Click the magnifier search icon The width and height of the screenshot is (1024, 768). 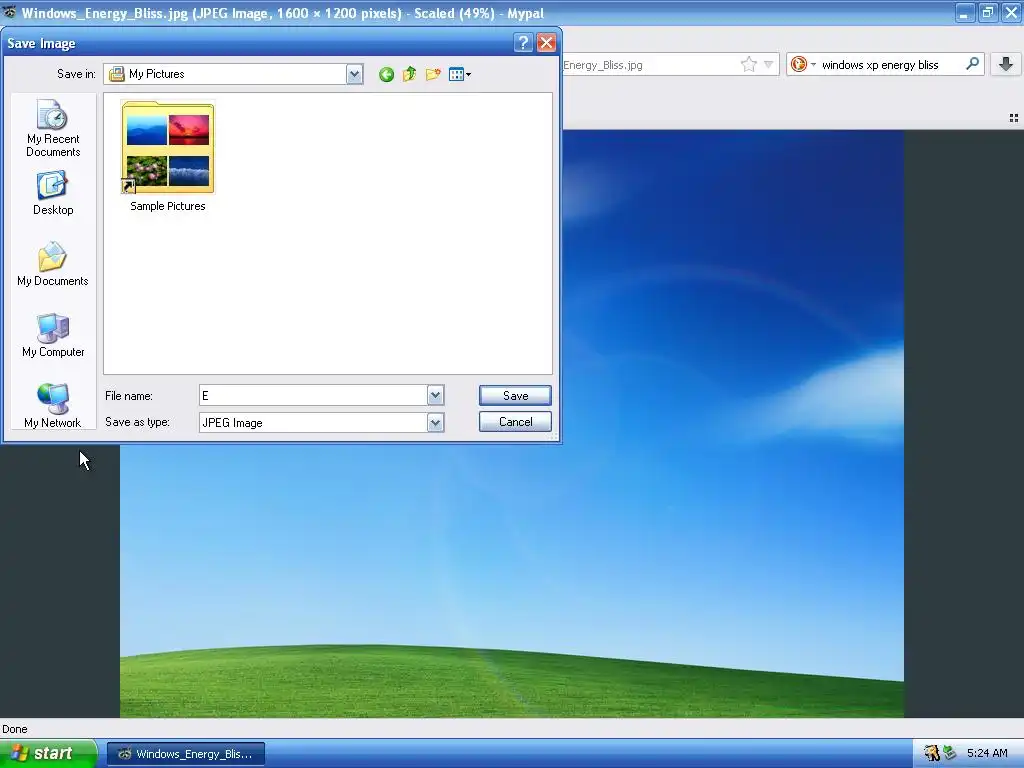(972, 63)
